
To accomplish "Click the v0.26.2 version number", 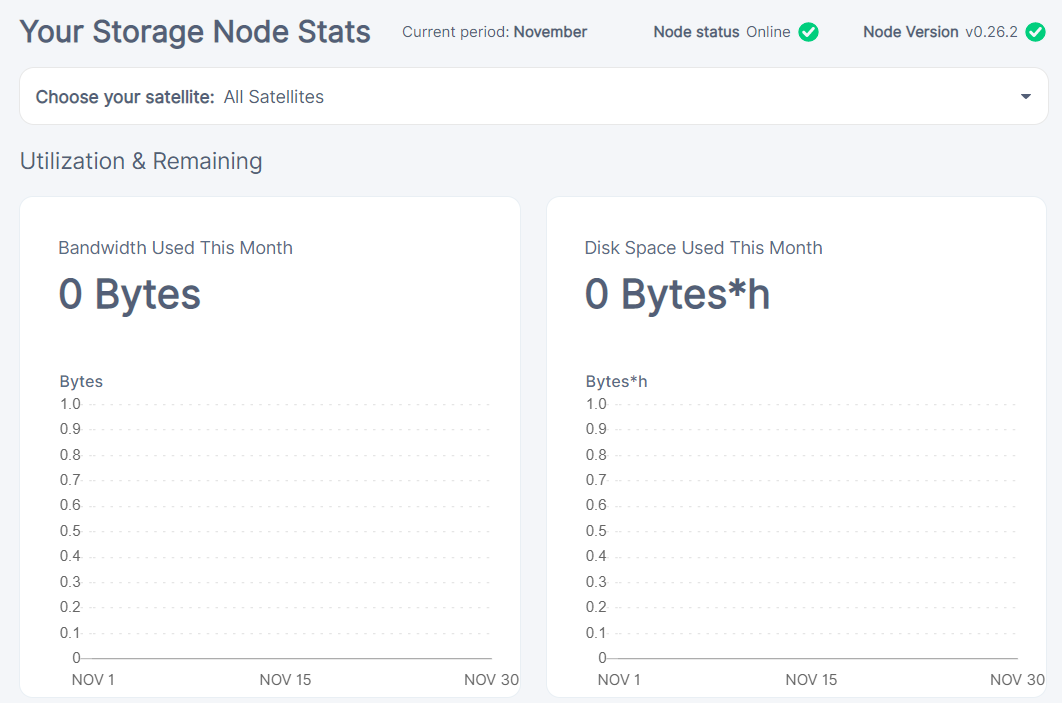I will [x=991, y=32].
